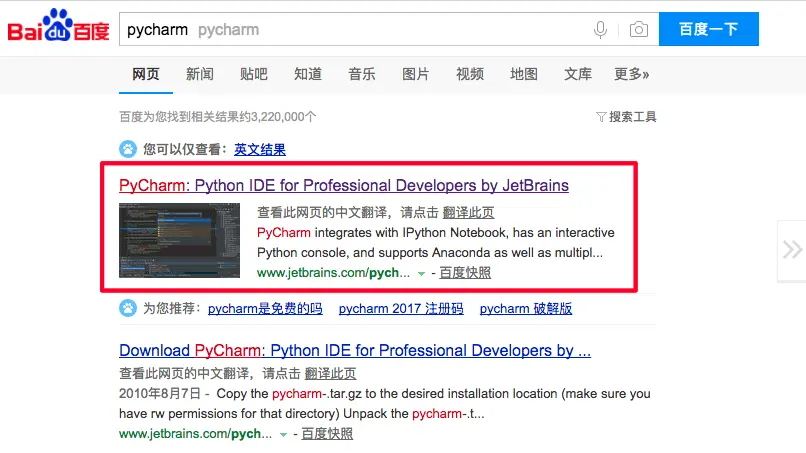Open 百度快照 for Download PyCharm result
This screenshot has width=806, height=453.
pos(327,434)
